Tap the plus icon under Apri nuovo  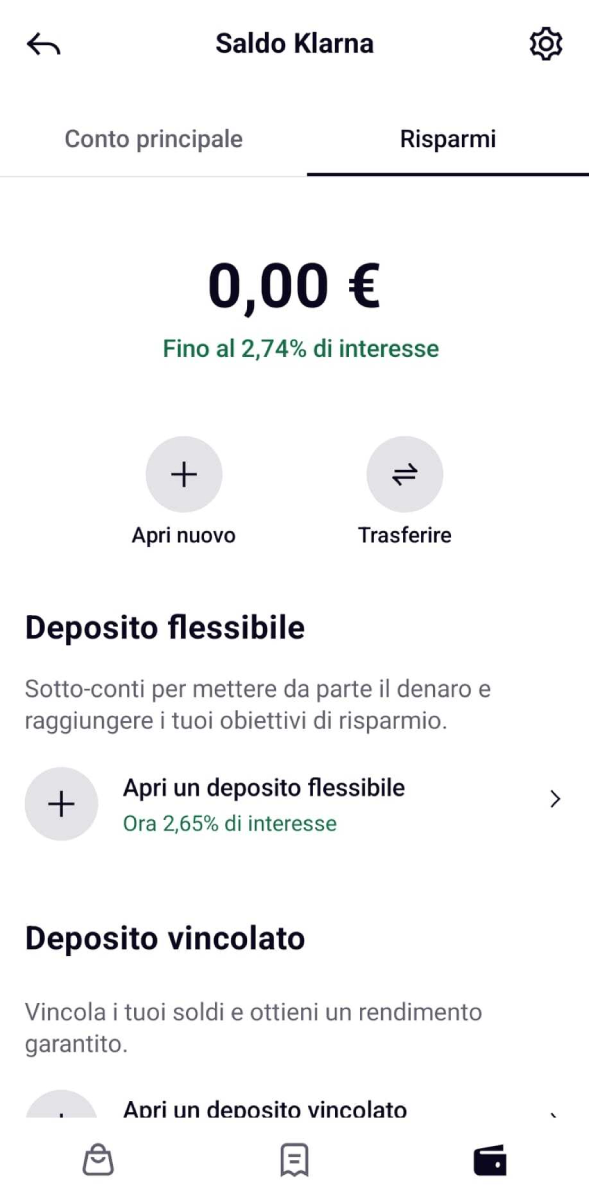point(184,474)
